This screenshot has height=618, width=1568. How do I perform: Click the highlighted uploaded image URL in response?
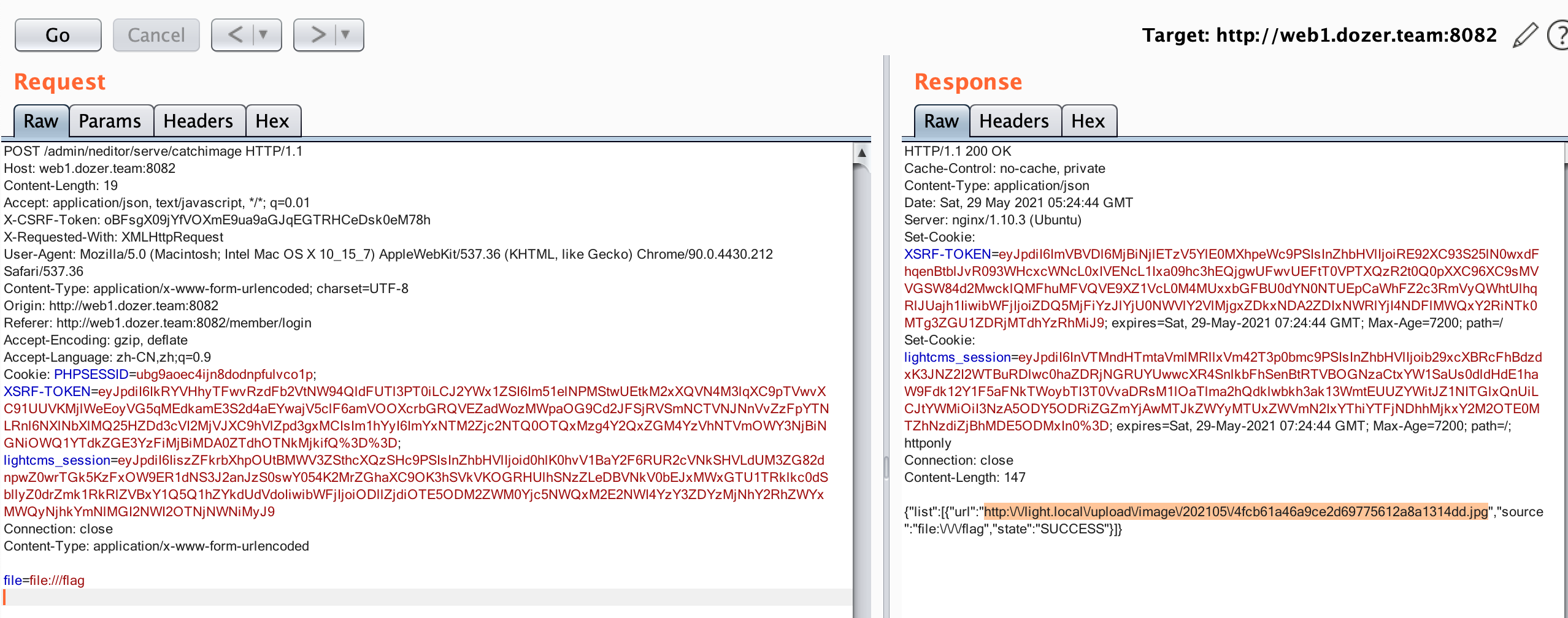tap(1236, 512)
